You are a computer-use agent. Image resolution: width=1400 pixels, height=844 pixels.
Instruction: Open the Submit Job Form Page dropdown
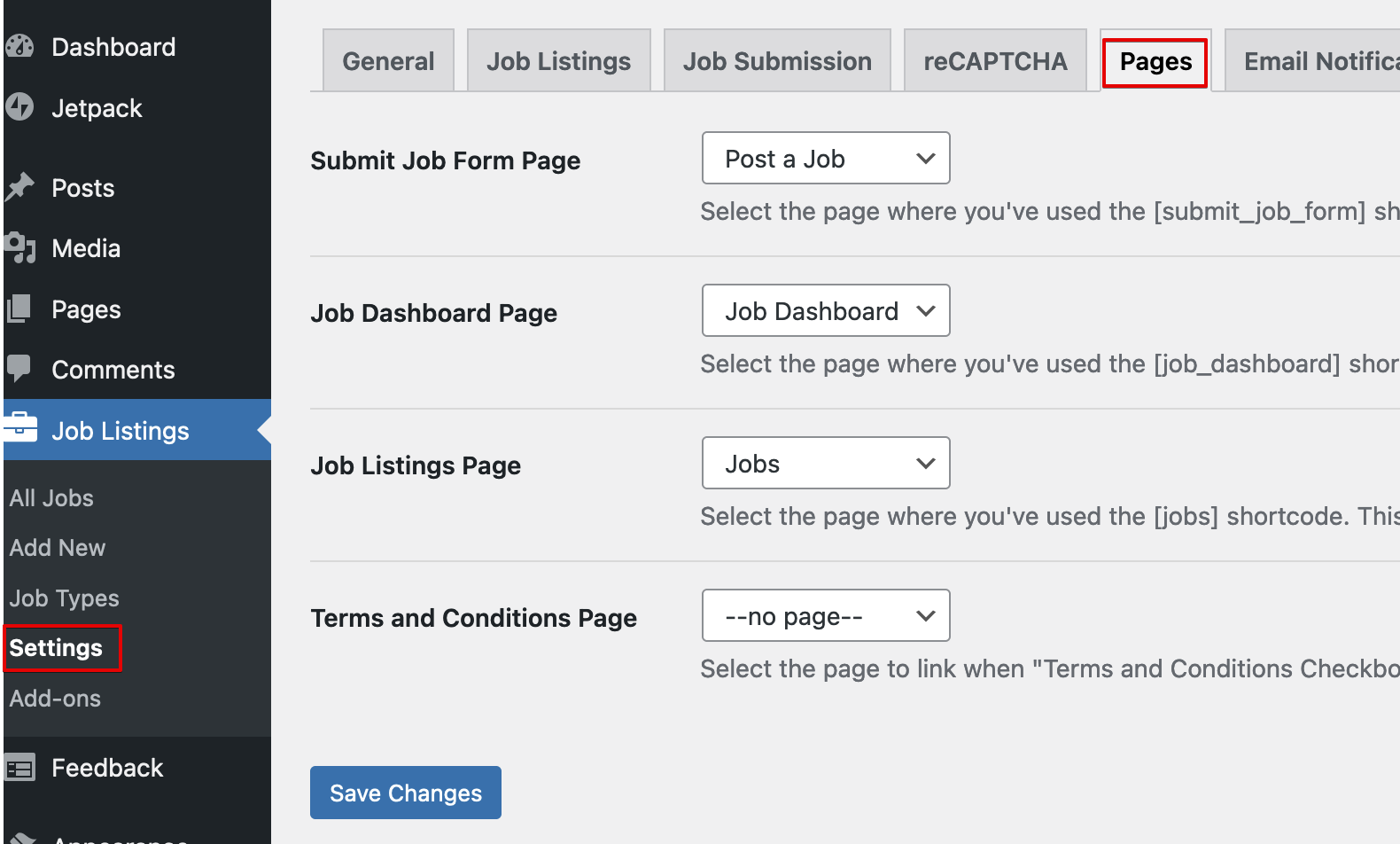pyautogui.click(x=825, y=158)
